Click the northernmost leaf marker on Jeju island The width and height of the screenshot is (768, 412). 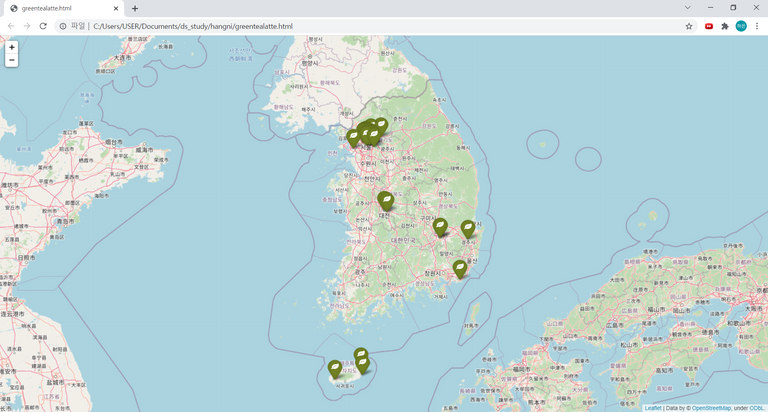(x=361, y=355)
